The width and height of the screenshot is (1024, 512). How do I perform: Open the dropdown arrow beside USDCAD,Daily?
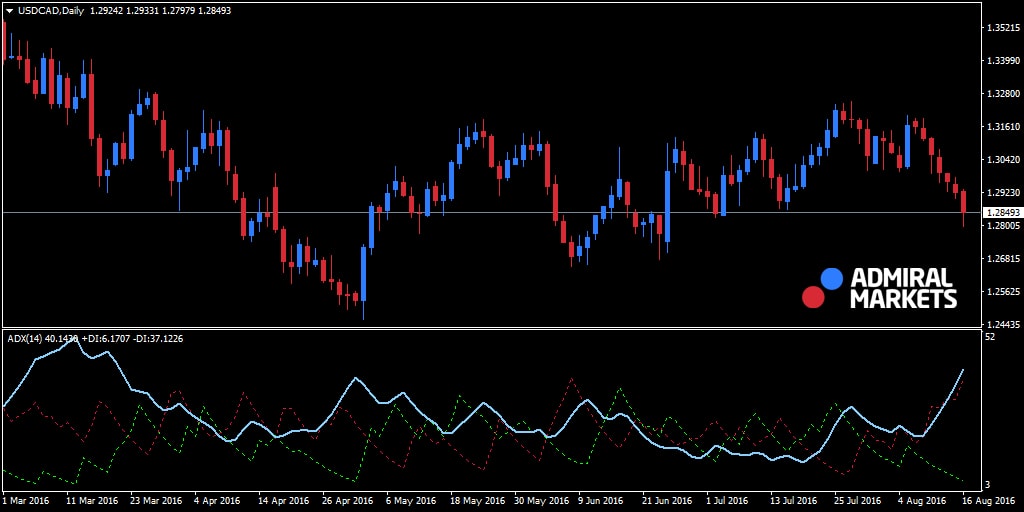(9, 11)
